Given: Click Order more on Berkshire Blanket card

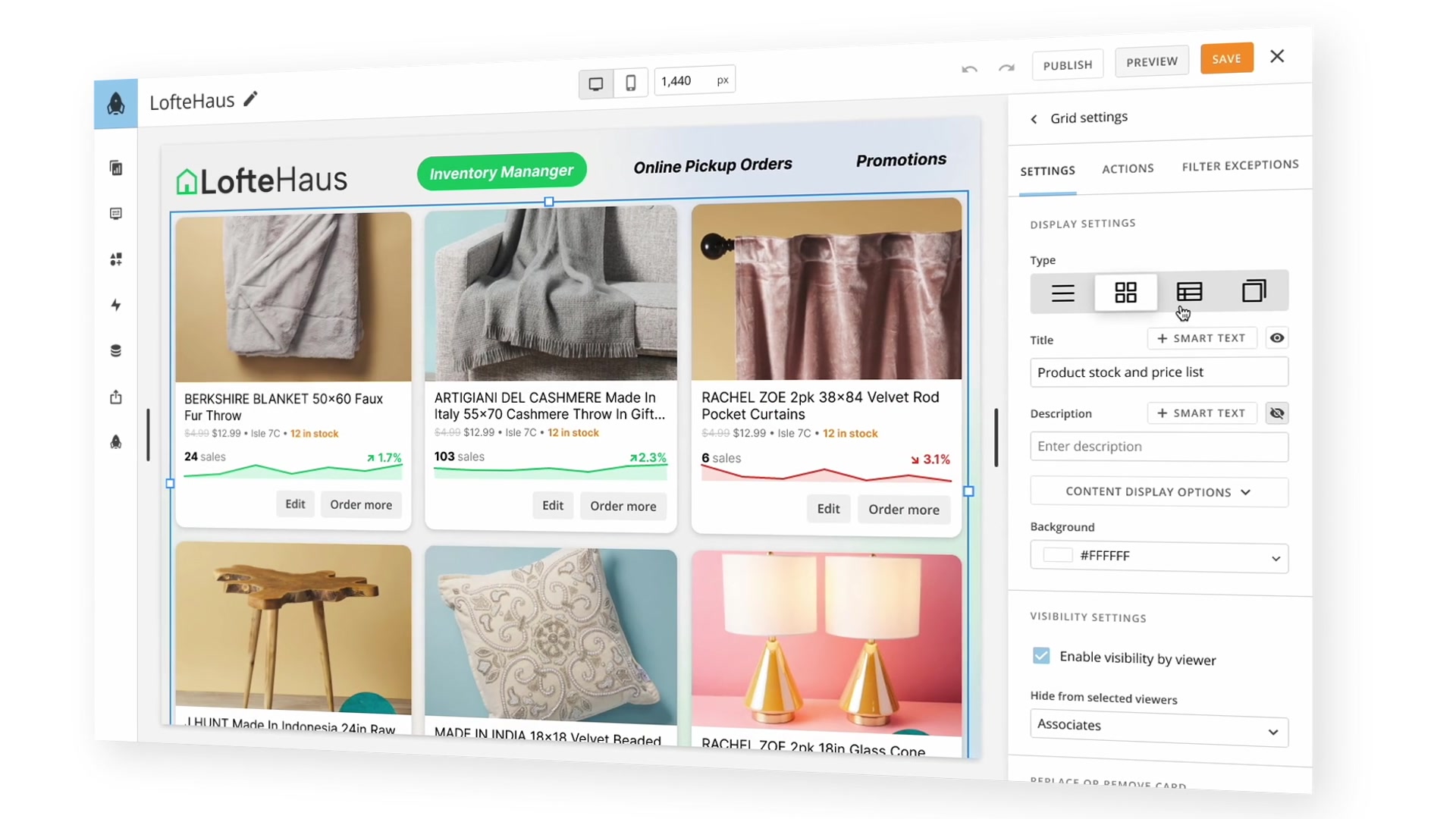Looking at the screenshot, I should (361, 505).
